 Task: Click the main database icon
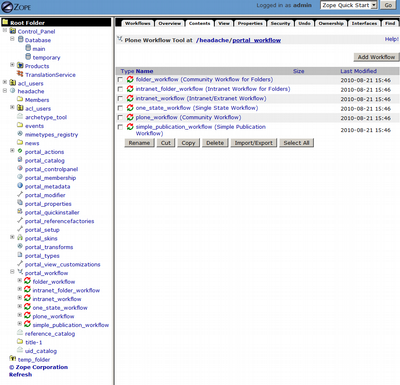(x=28, y=48)
